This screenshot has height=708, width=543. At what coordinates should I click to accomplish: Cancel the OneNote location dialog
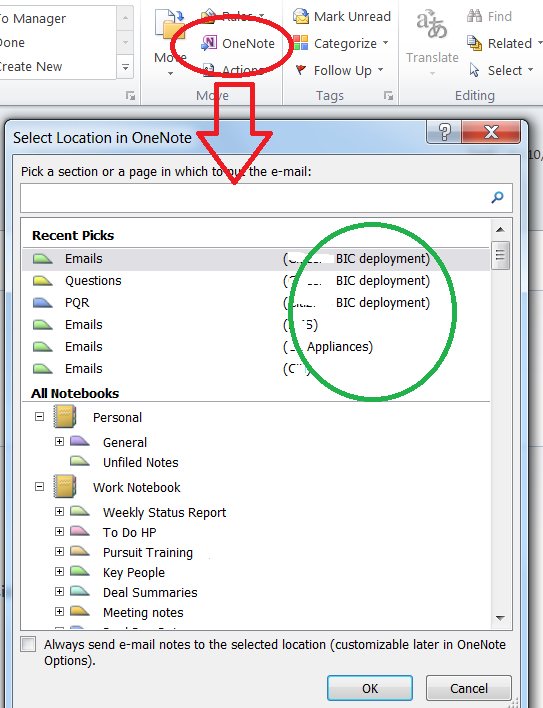469,688
